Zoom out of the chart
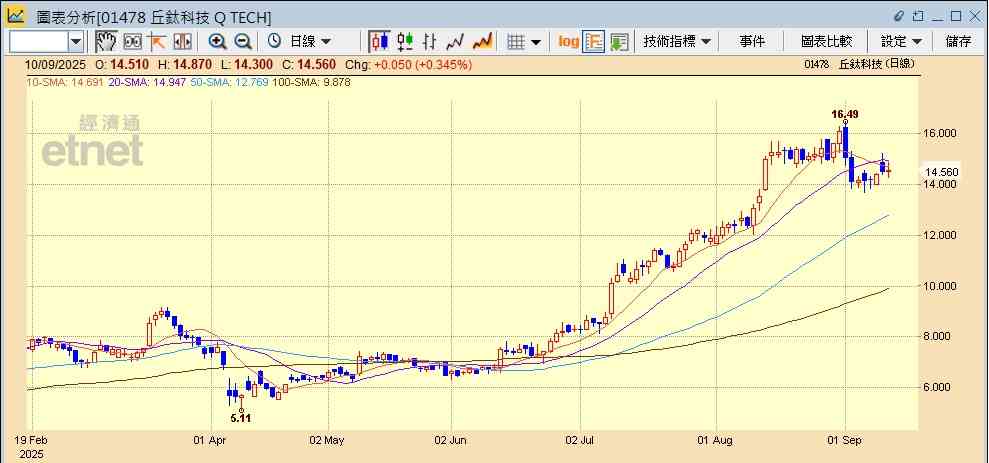Screen dimensions: 989x463 coord(243,42)
